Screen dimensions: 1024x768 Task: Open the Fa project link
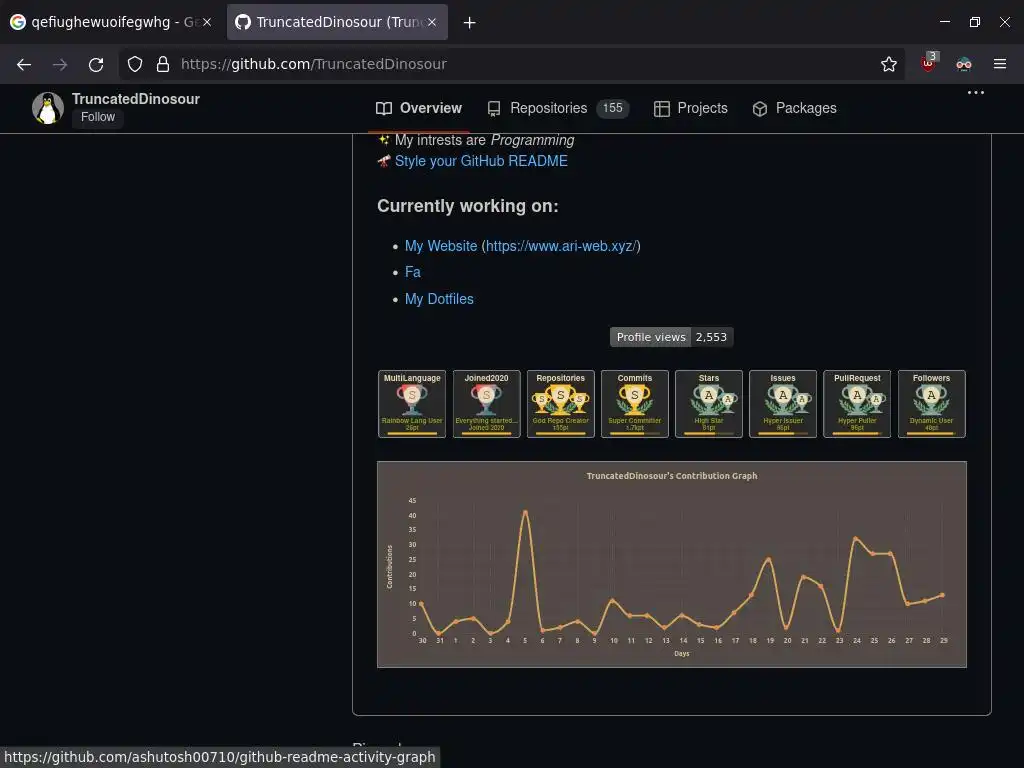413,272
